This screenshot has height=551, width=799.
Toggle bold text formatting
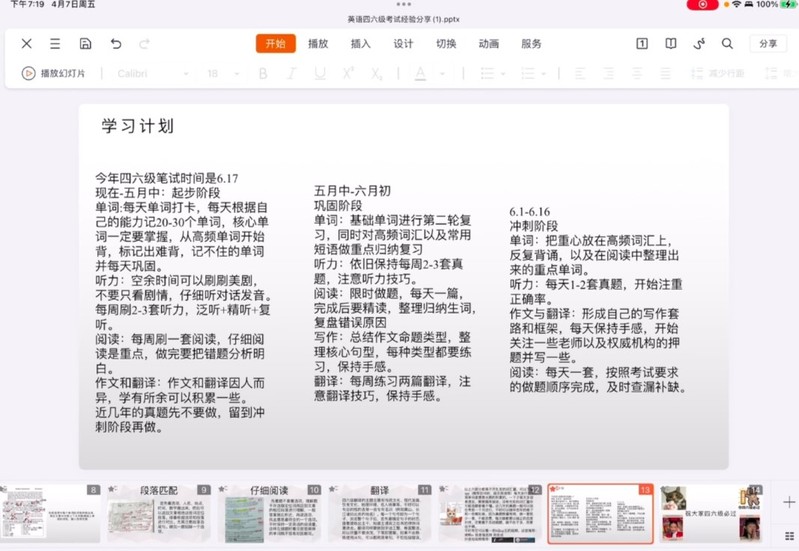point(264,74)
